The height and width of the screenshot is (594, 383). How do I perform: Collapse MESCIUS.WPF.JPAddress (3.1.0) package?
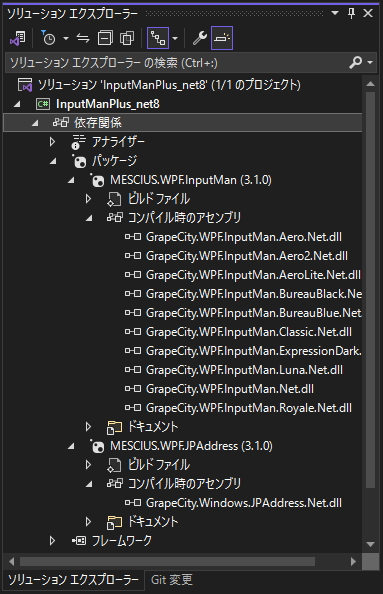click(x=71, y=447)
